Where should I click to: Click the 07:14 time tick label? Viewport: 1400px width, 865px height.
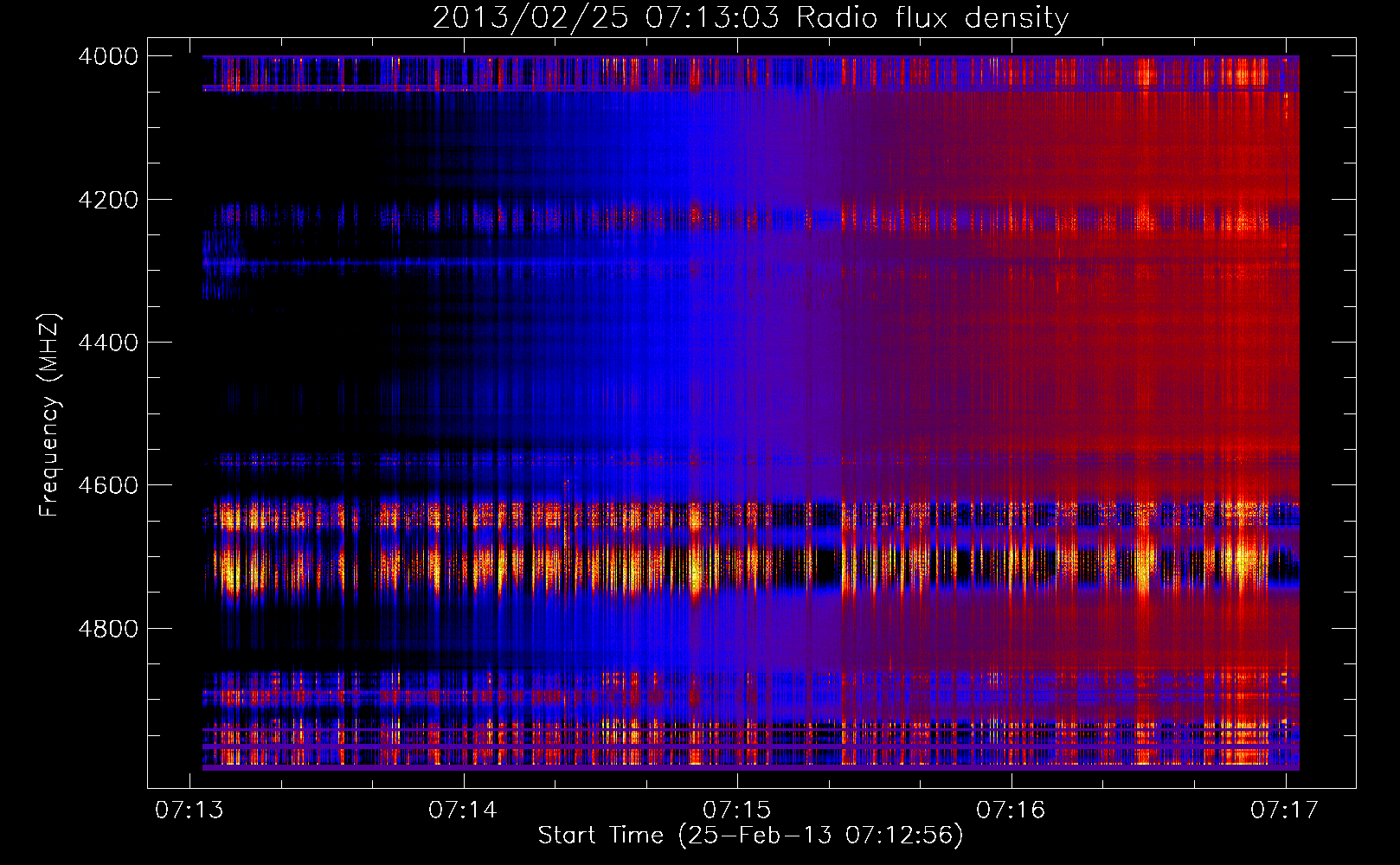point(464,811)
